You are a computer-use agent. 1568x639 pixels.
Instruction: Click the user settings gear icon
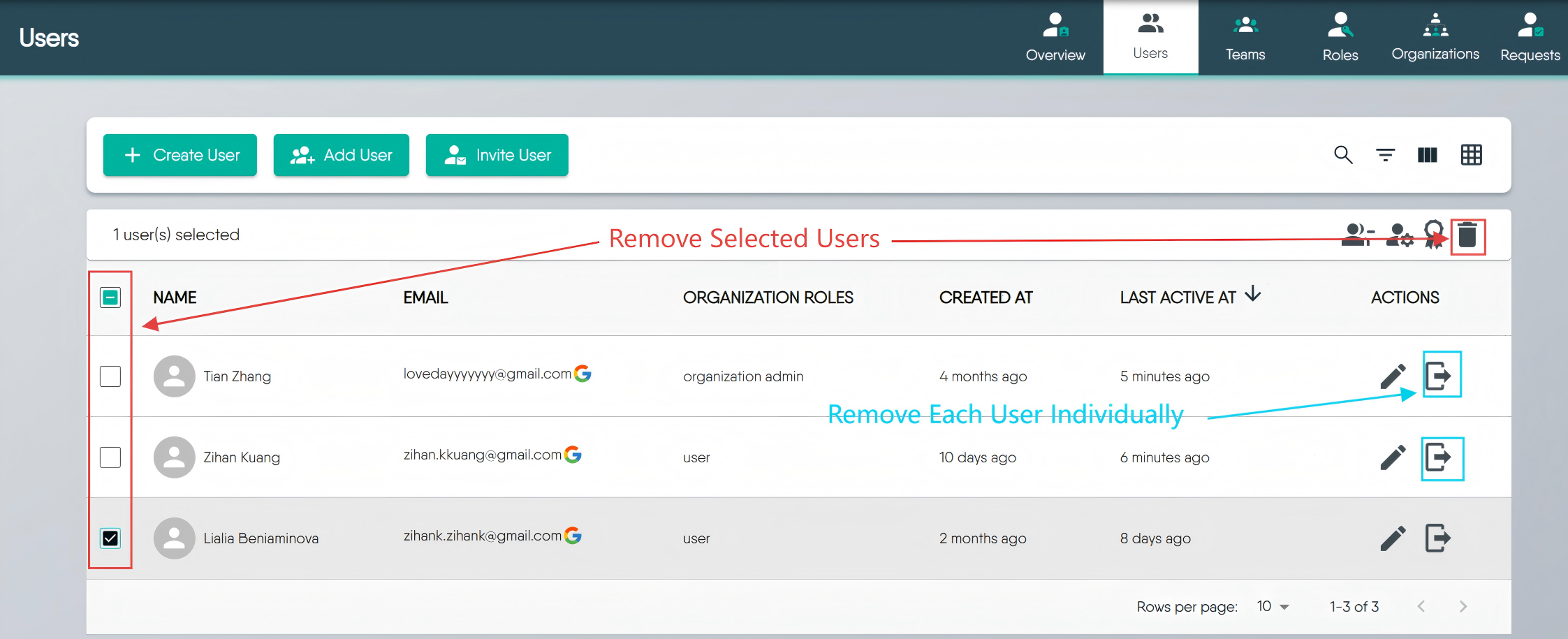click(x=1400, y=235)
